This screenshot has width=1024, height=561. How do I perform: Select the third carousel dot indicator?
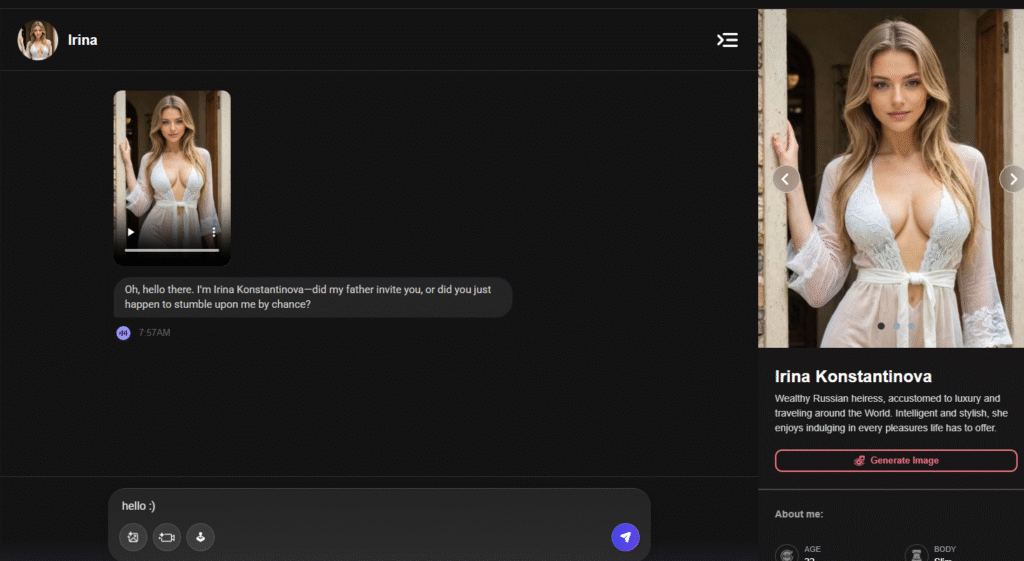[x=911, y=326]
